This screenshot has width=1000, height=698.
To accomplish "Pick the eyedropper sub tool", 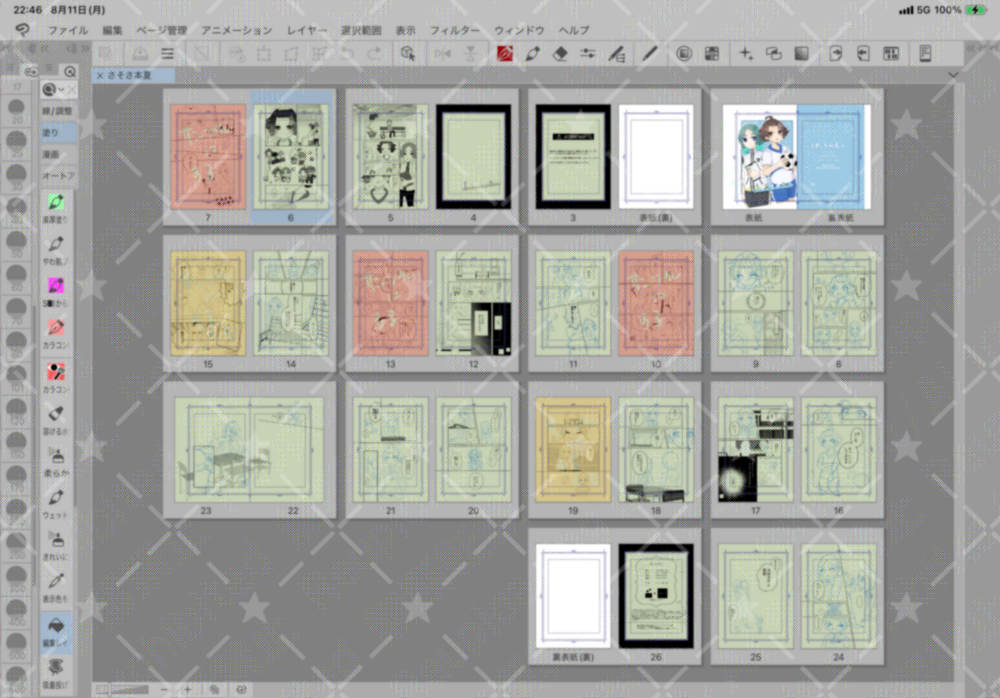I will coord(56,583).
